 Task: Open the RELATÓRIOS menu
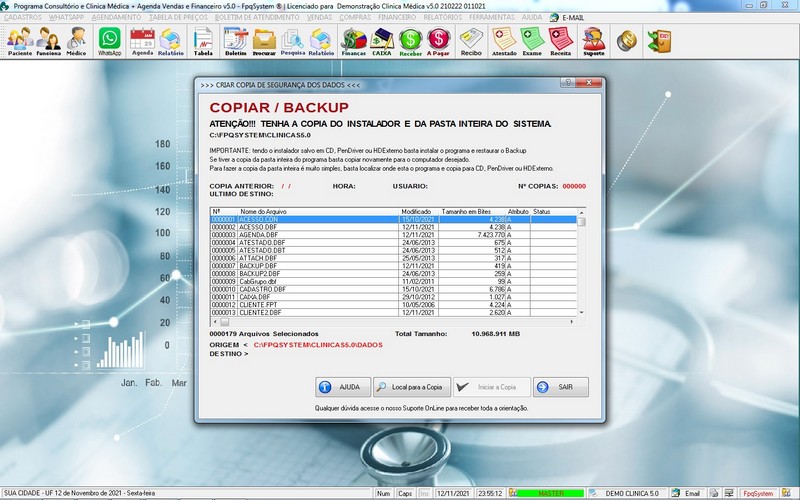[x=442, y=17]
